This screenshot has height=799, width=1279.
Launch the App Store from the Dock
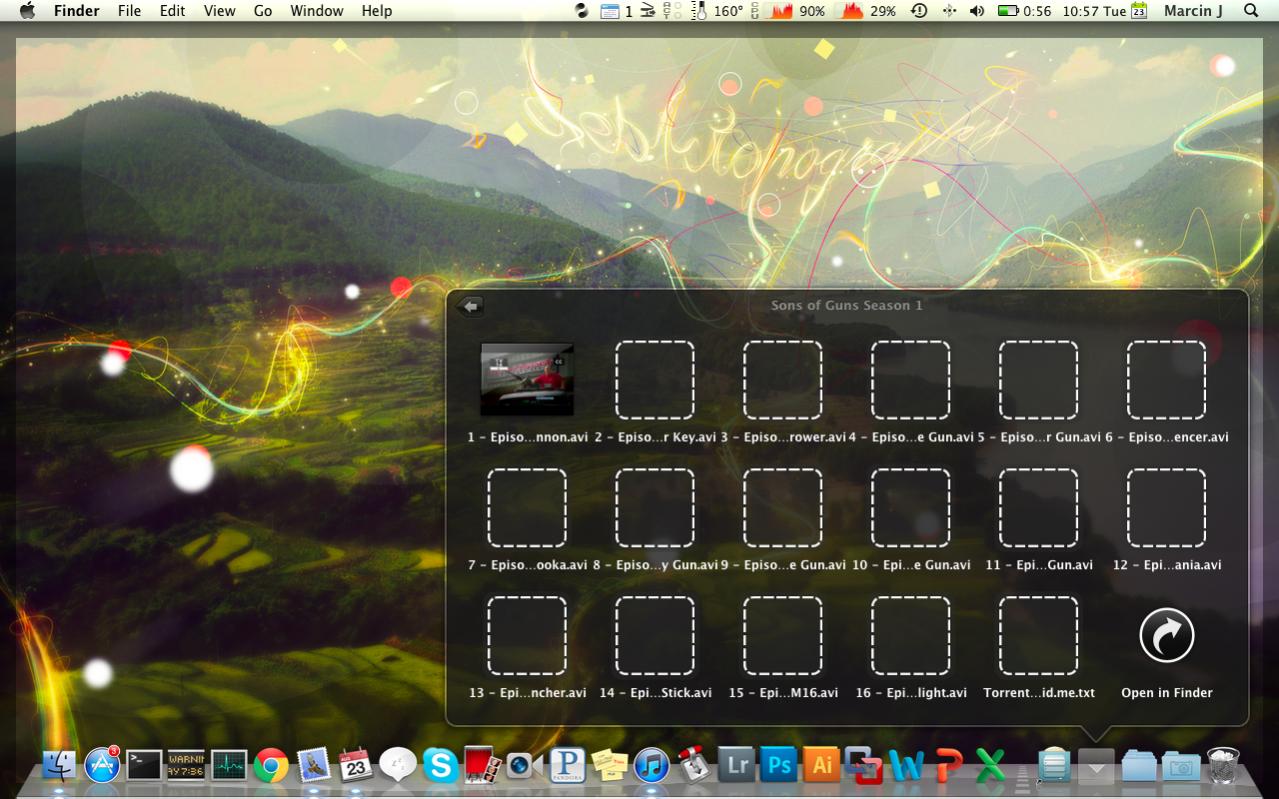pos(102,765)
